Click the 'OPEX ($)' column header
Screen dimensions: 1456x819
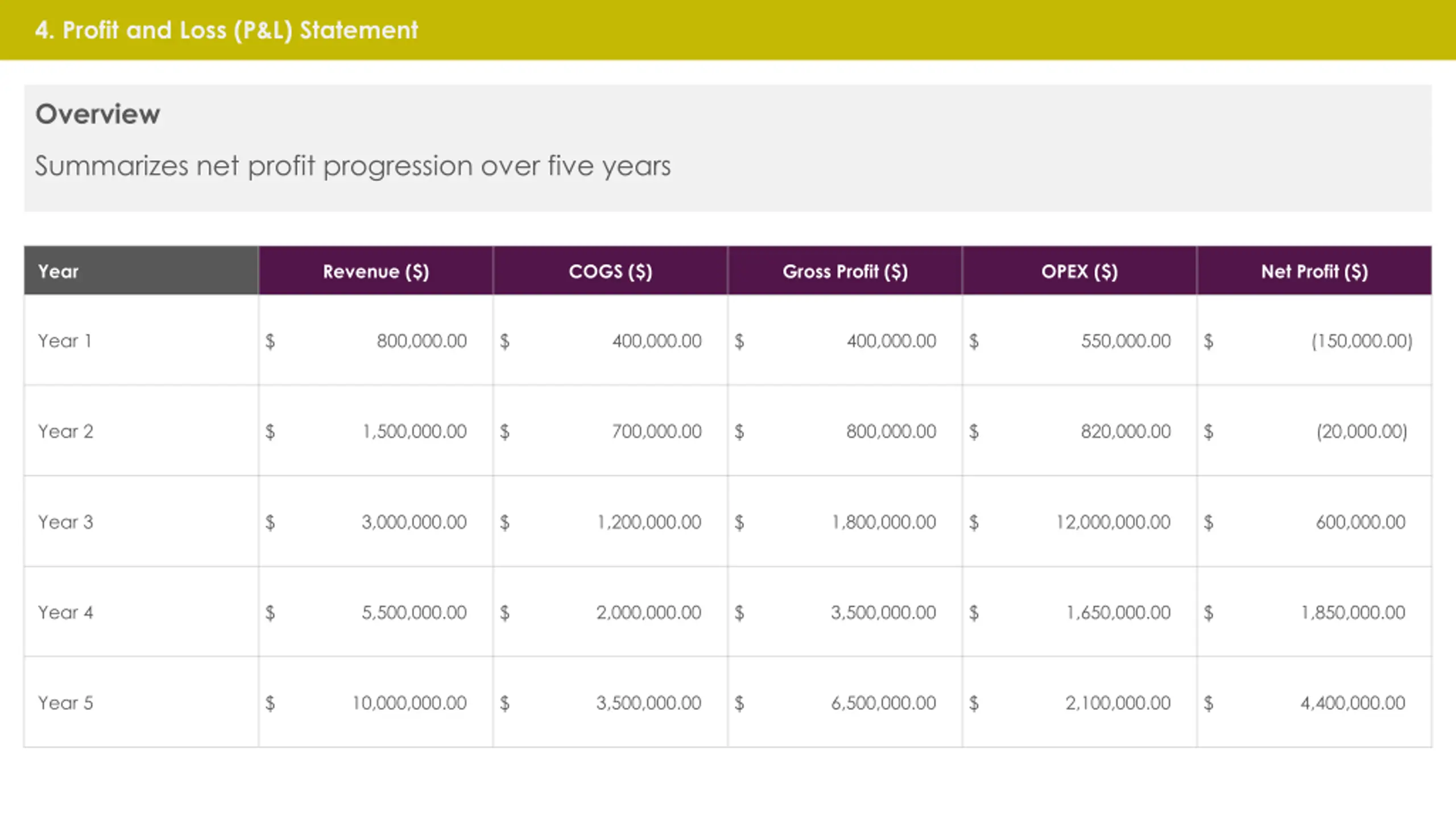pos(1079,271)
